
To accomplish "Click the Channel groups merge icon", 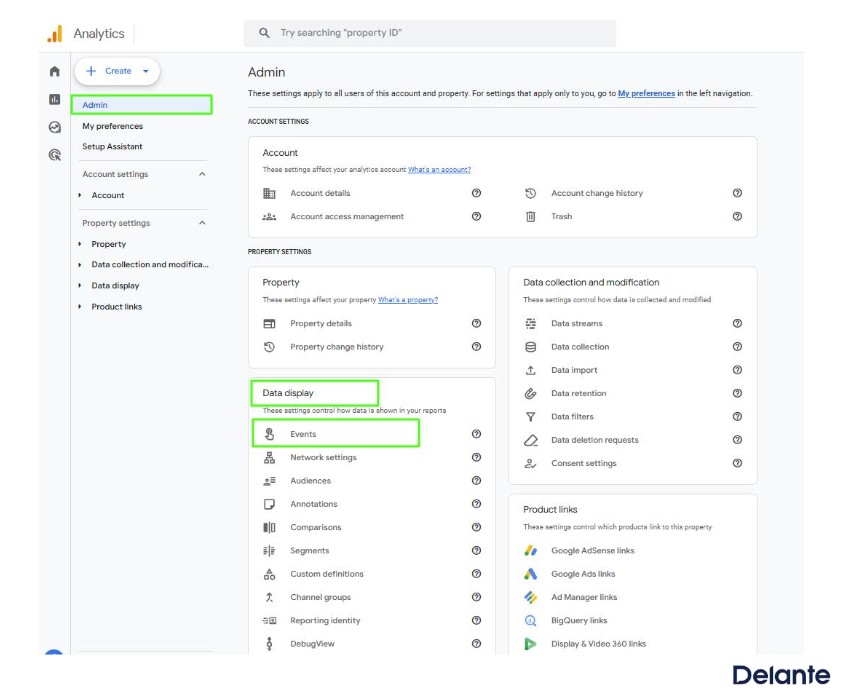I will click(x=269, y=597).
